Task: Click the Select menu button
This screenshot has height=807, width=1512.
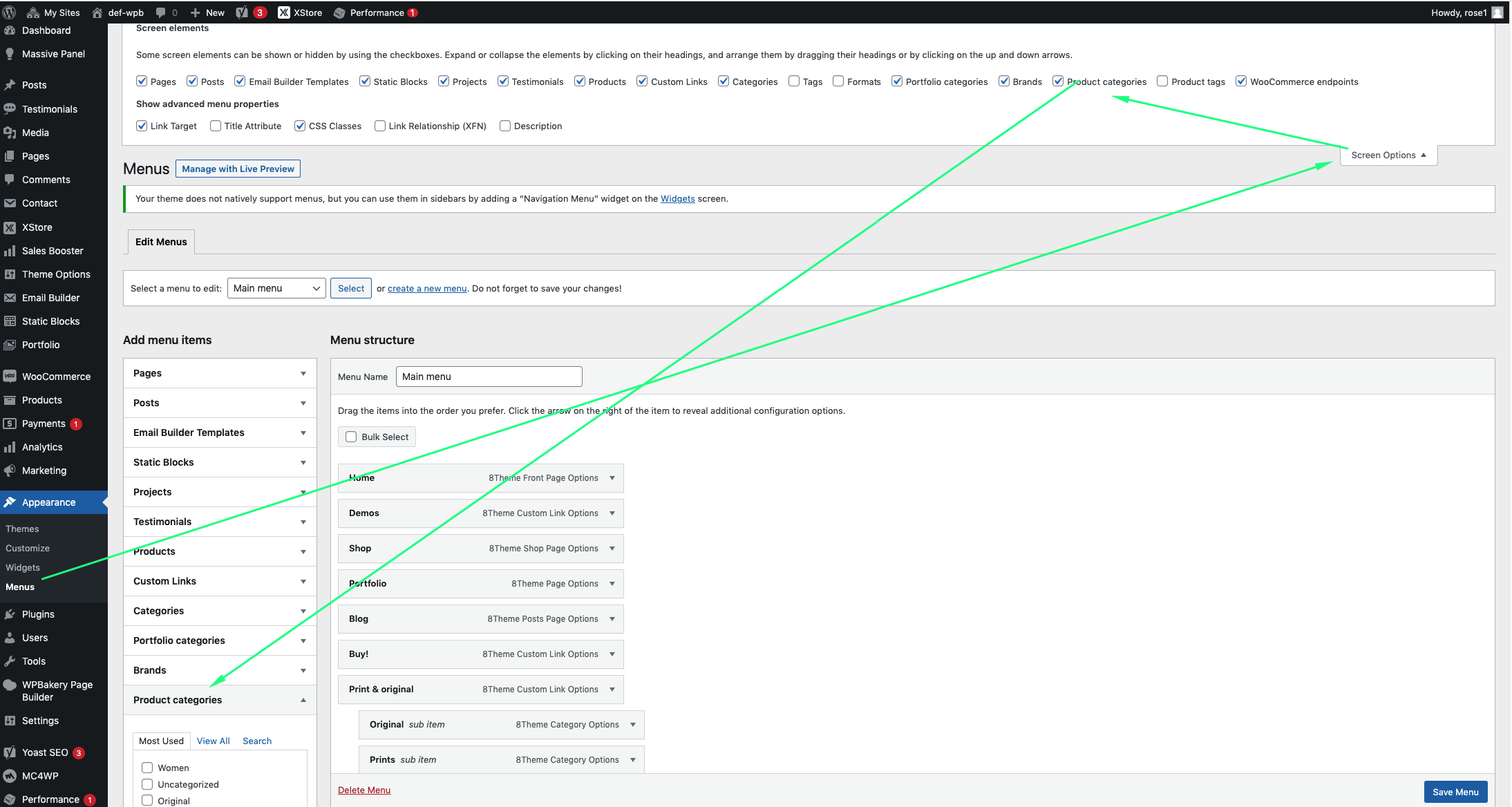Action: tap(351, 288)
